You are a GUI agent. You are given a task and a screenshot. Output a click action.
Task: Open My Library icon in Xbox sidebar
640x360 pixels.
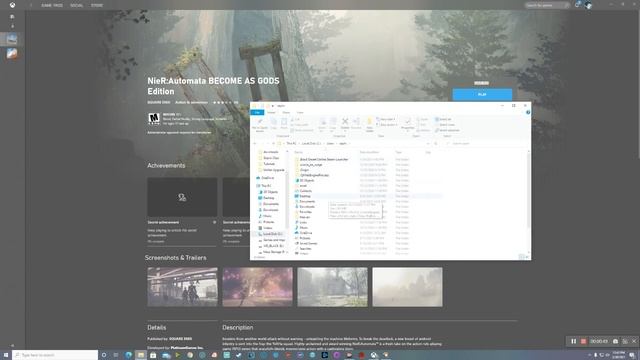pos(12,17)
